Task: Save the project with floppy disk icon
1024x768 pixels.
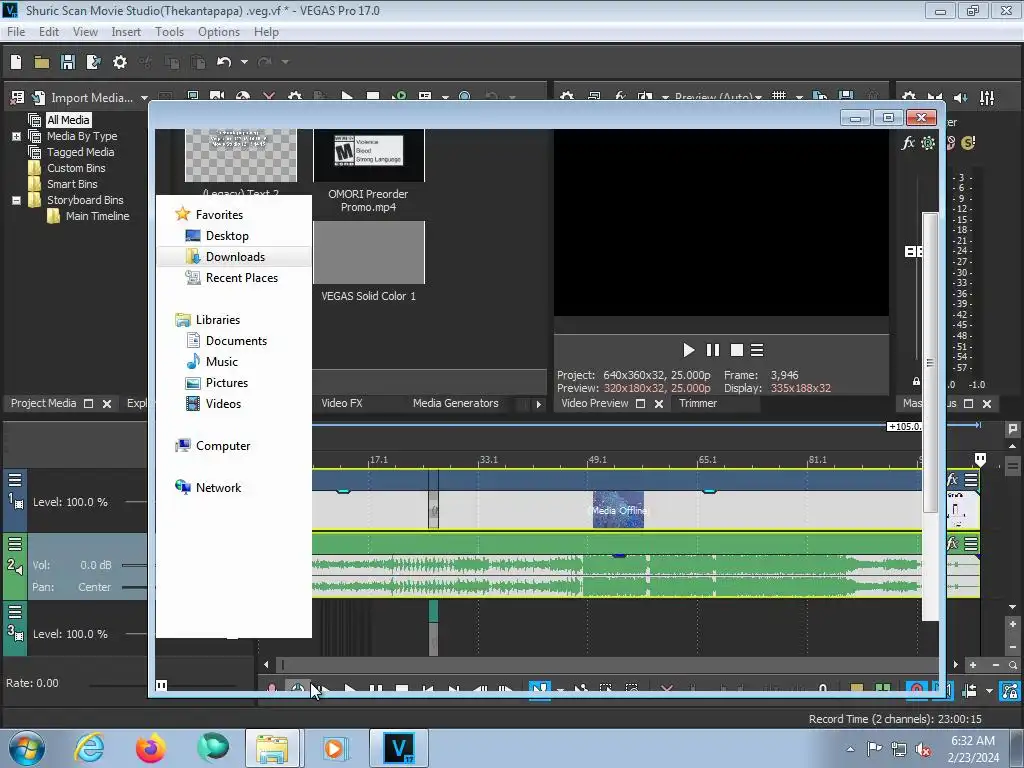Action: pos(68,62)
